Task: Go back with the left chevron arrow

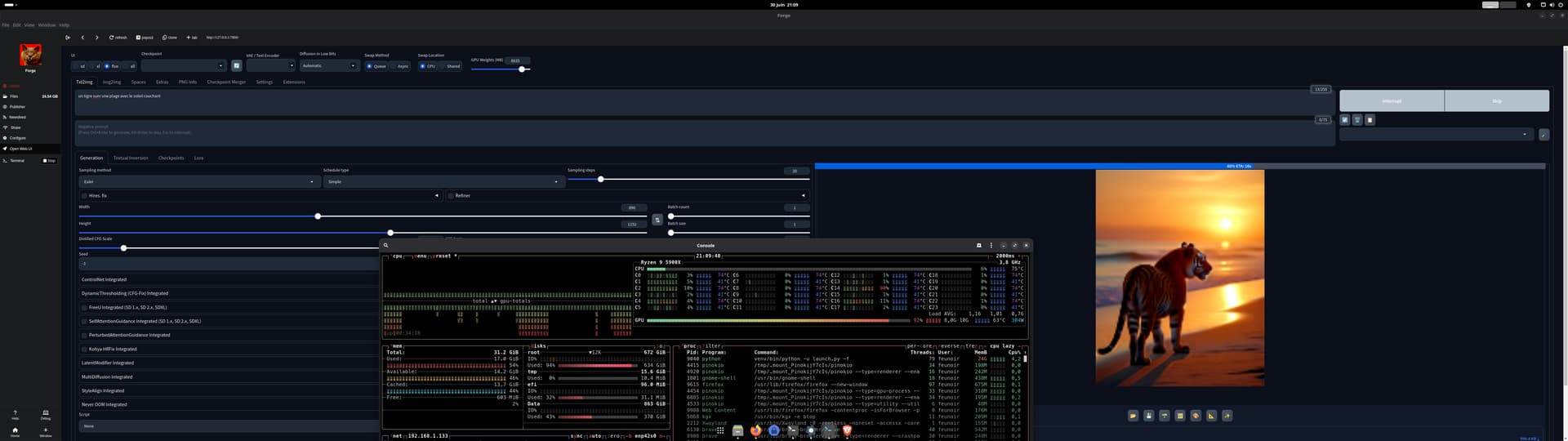Action: click(82, 38)
